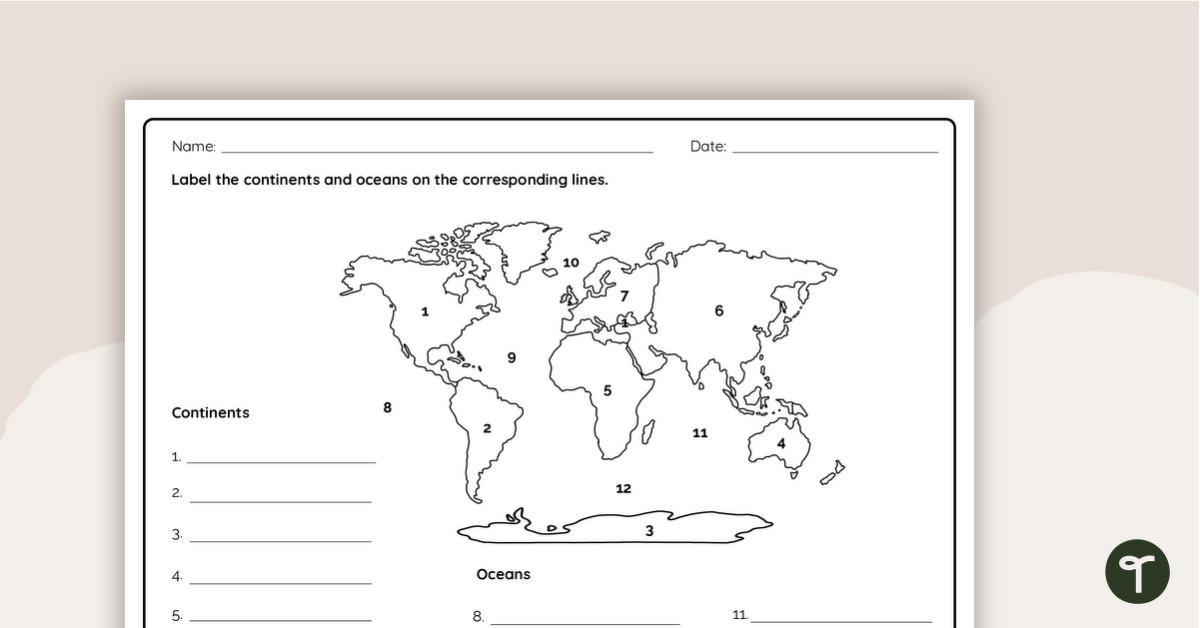Click answer line number 3 under Continents
This screenshot has width=1200, height=628.
point(280,541)
